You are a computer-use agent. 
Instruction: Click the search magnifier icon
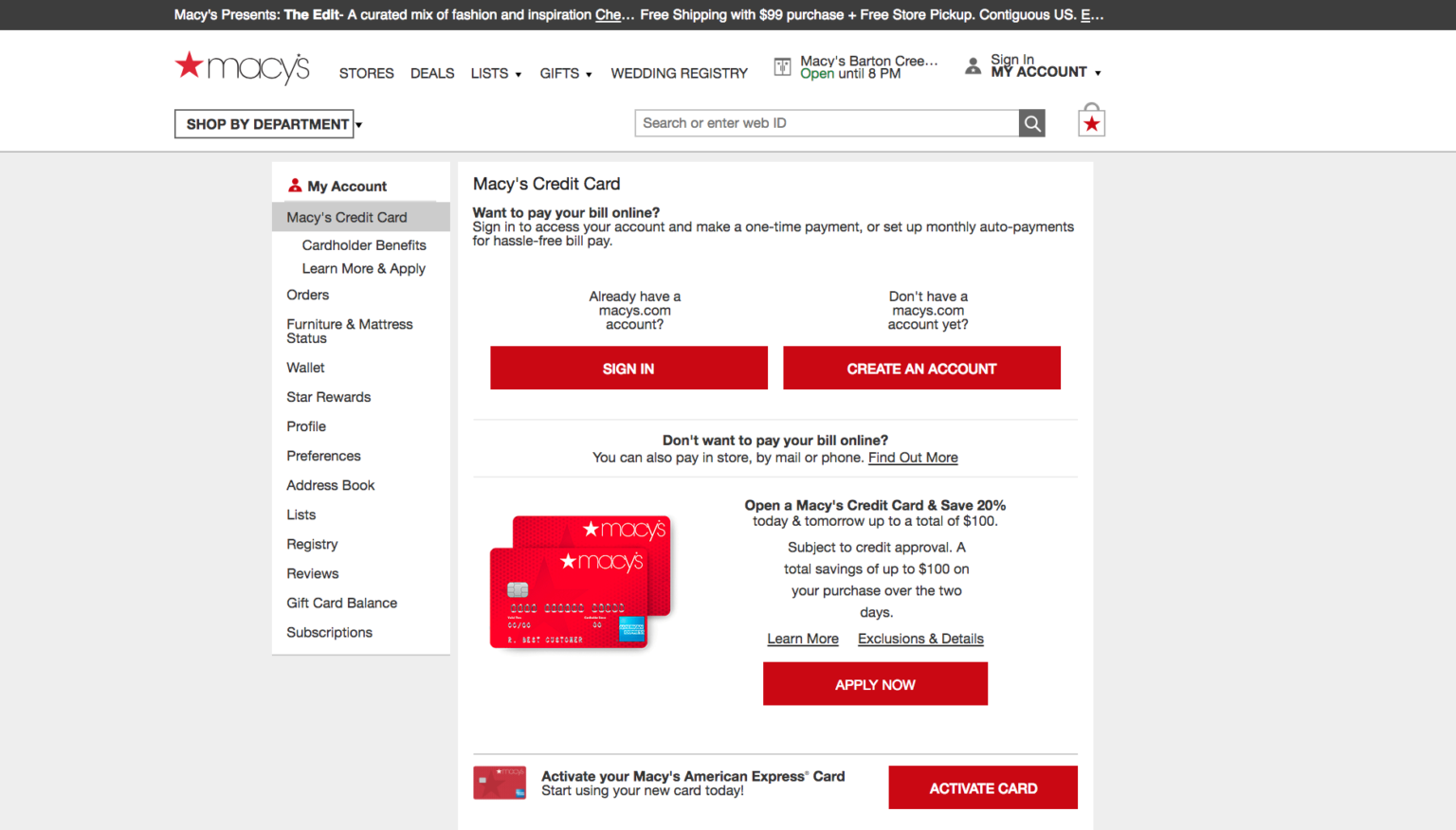1032,123
